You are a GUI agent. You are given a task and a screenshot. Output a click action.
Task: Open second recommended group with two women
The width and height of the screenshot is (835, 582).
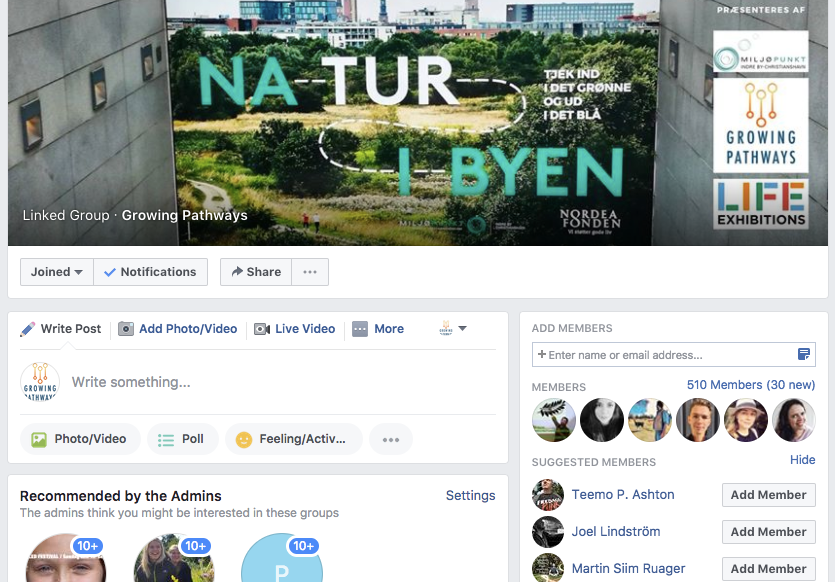click(x=174, y=558)
